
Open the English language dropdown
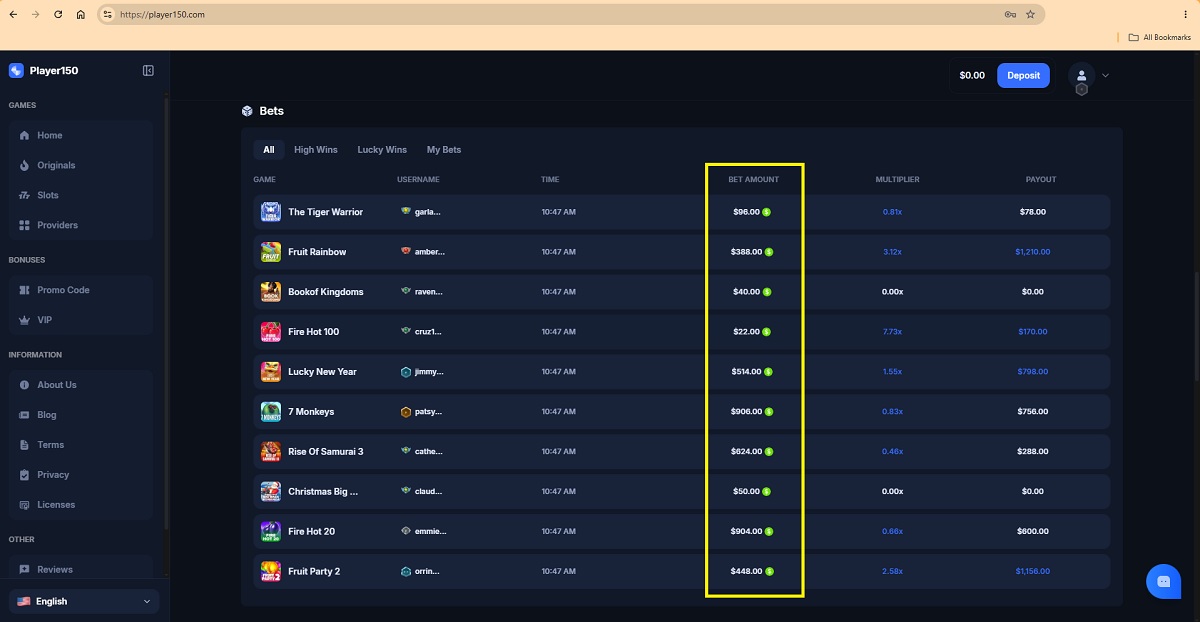(84, 601)
